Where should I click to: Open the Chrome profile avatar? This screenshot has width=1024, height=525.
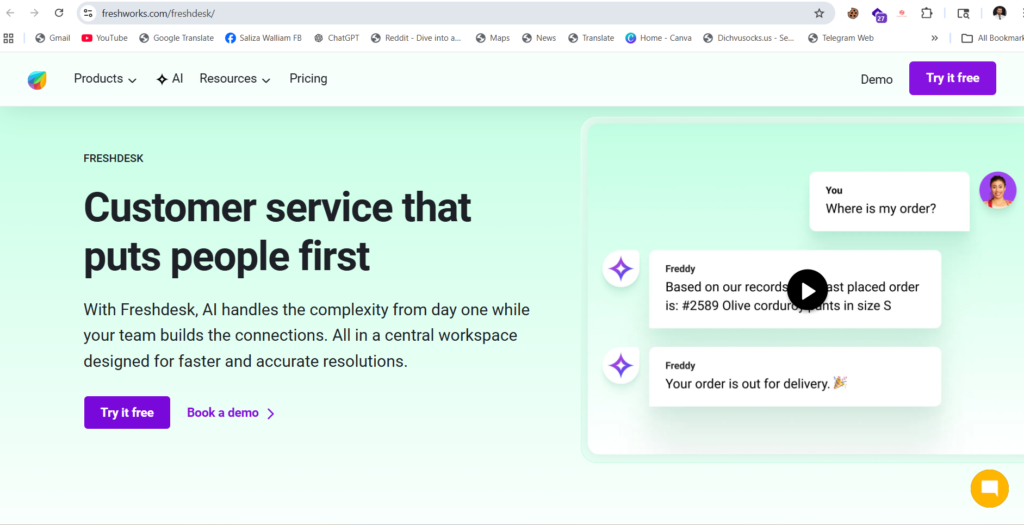click(999, 13)
